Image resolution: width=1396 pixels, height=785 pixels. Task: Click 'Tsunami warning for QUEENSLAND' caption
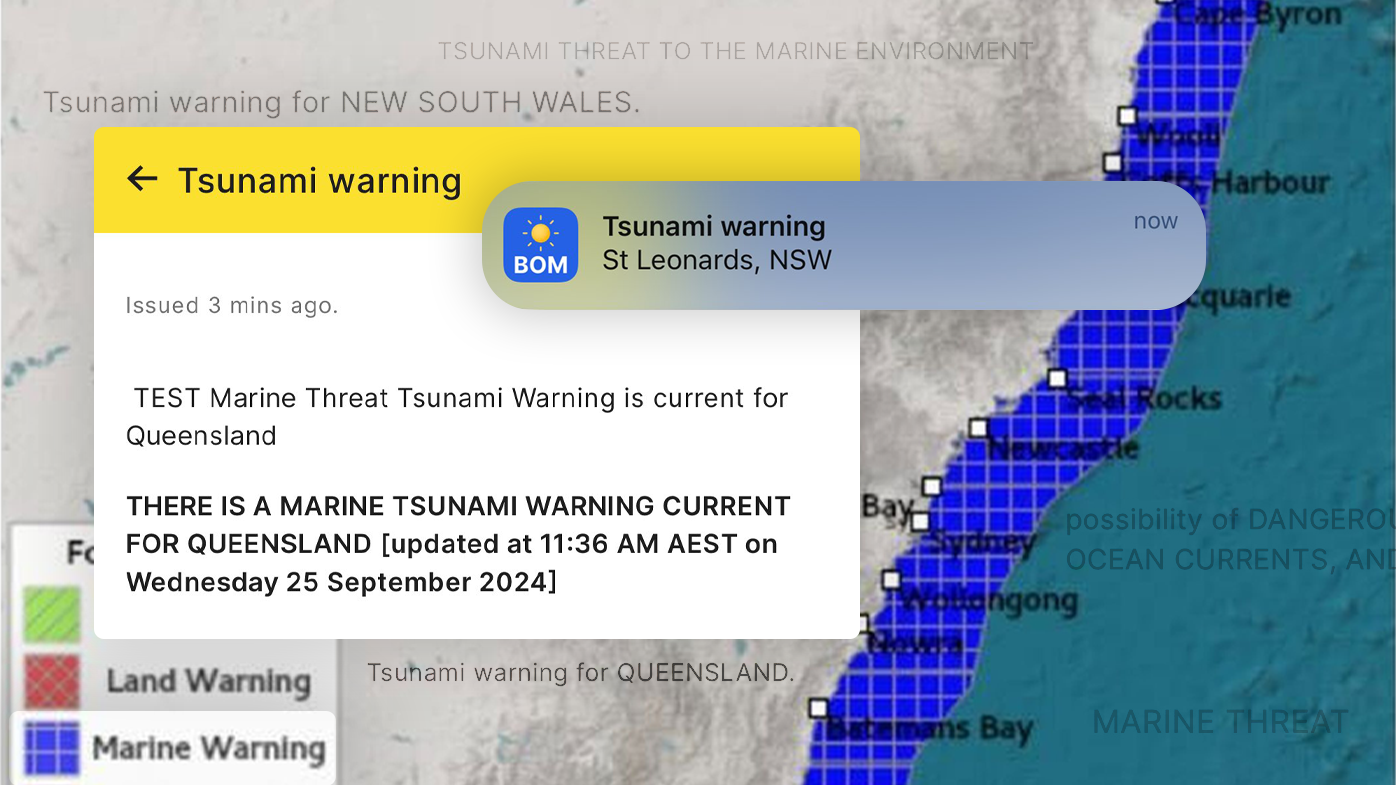(x=580, y=673)
